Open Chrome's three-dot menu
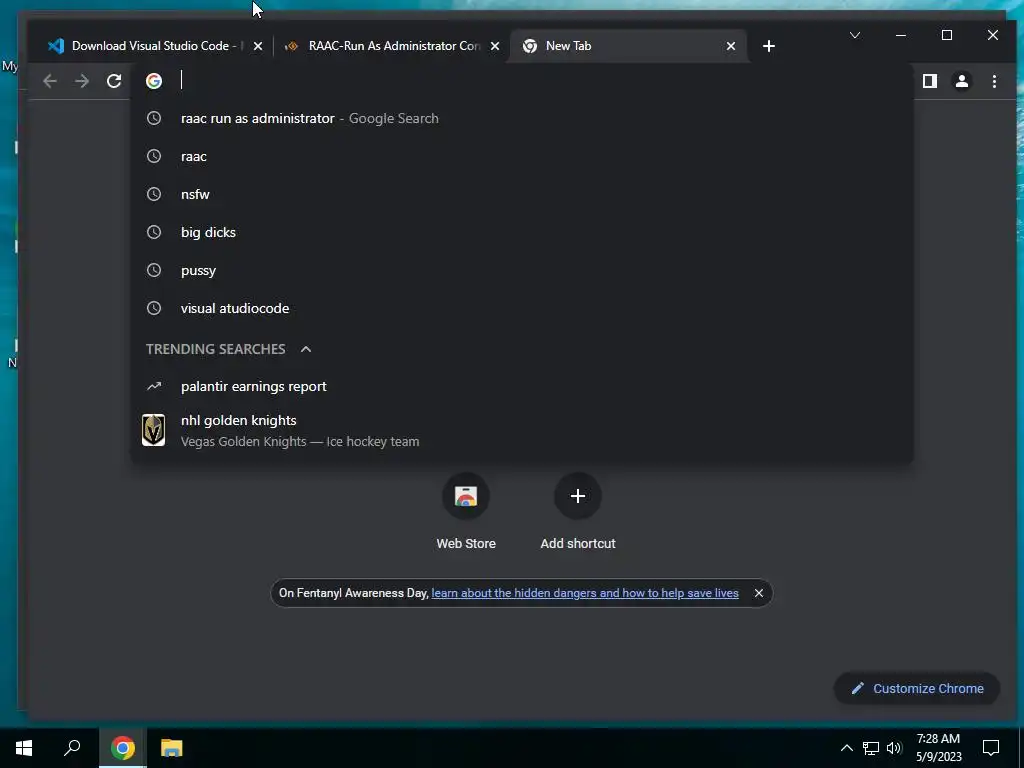Image resolution: width=1024 pixels, height=768 pixels. pyautogui.click(x=995, y=81)
